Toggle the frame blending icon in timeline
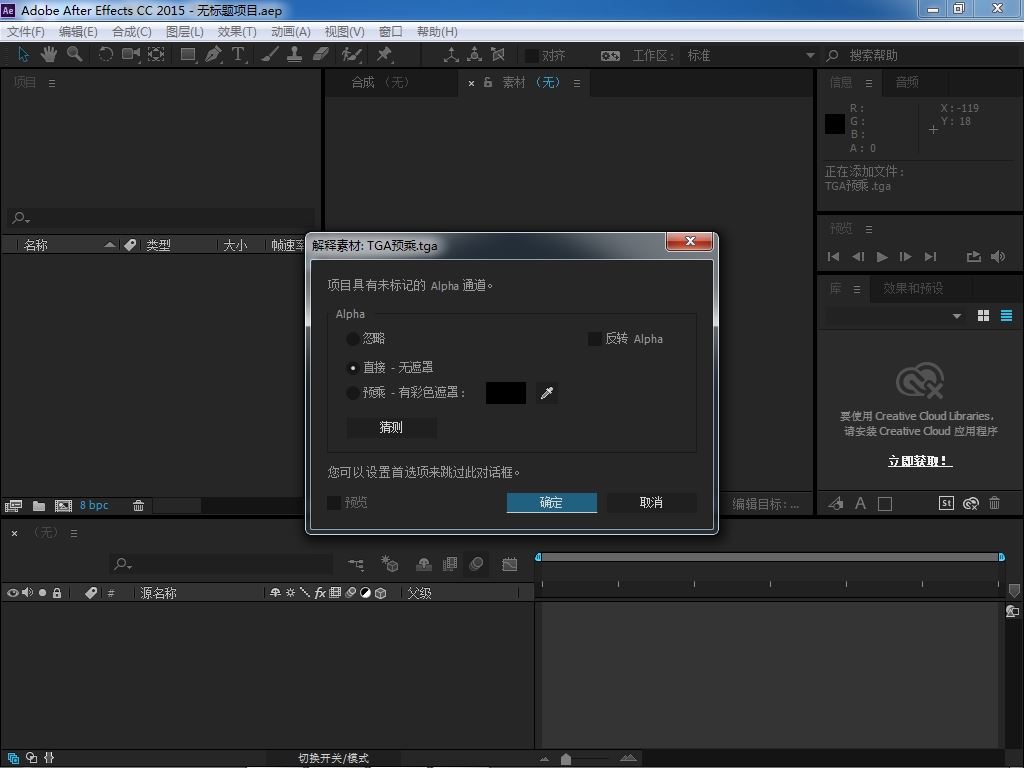The width and height of the screenshot is (1024, 768). click(x=450, y=564)
